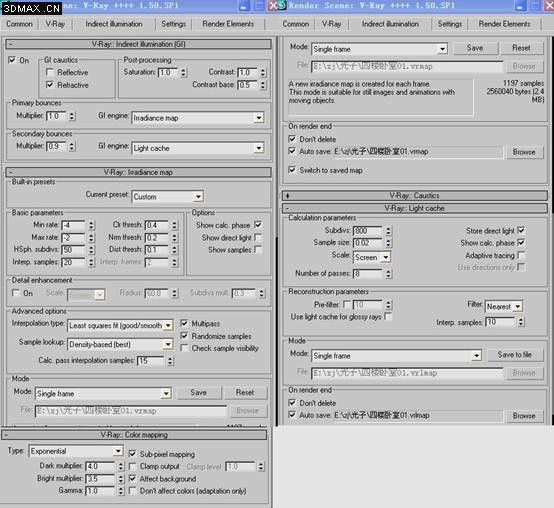Toggle the GI On checkbox

pyautogui.click(x=12, y=60)
